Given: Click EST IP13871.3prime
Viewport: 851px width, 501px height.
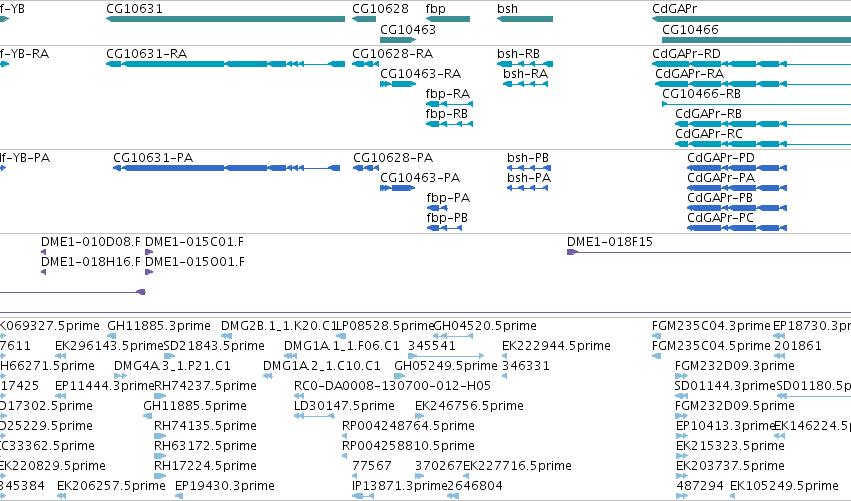Looking at the screenshot, I should tap(363, 496).
